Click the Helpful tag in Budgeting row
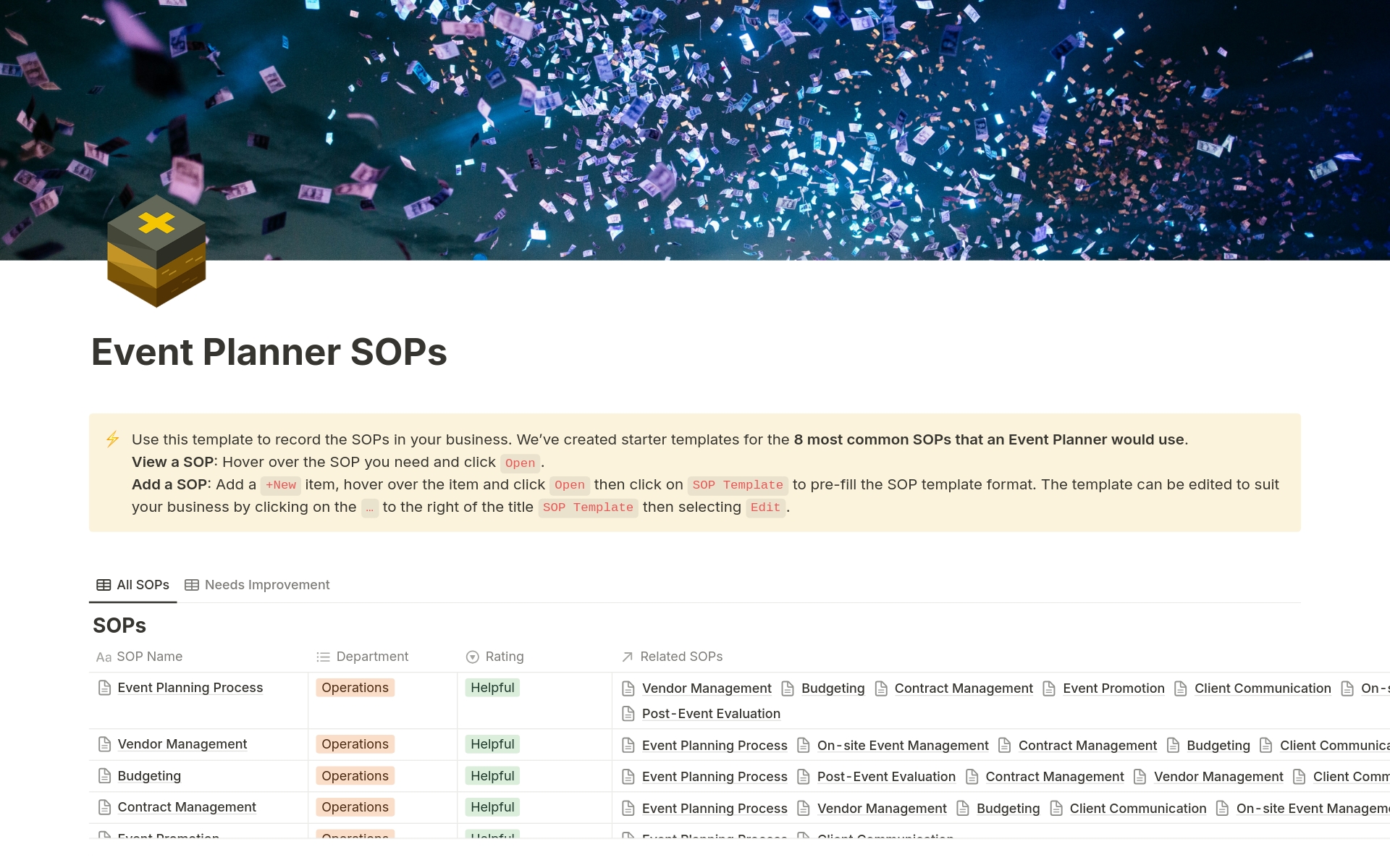The width and height of the screenshot is (1390, 868). pyautogui.click(x=492, y=776)
